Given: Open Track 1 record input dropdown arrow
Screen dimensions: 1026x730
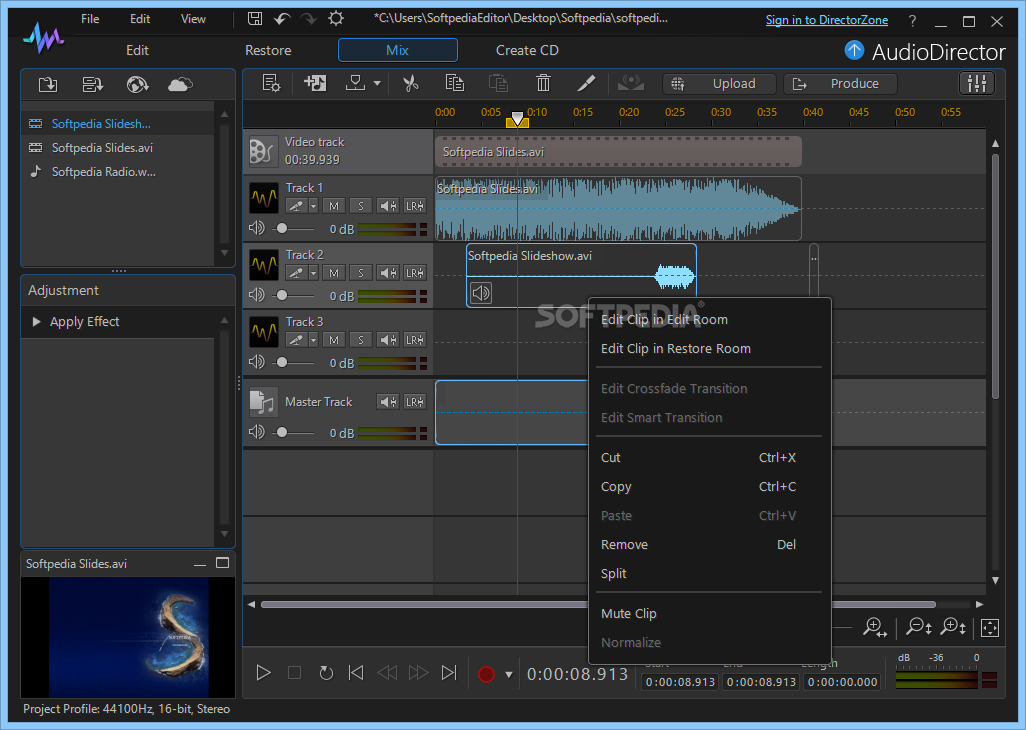Looking at the screenshot, I should point(313,206).
